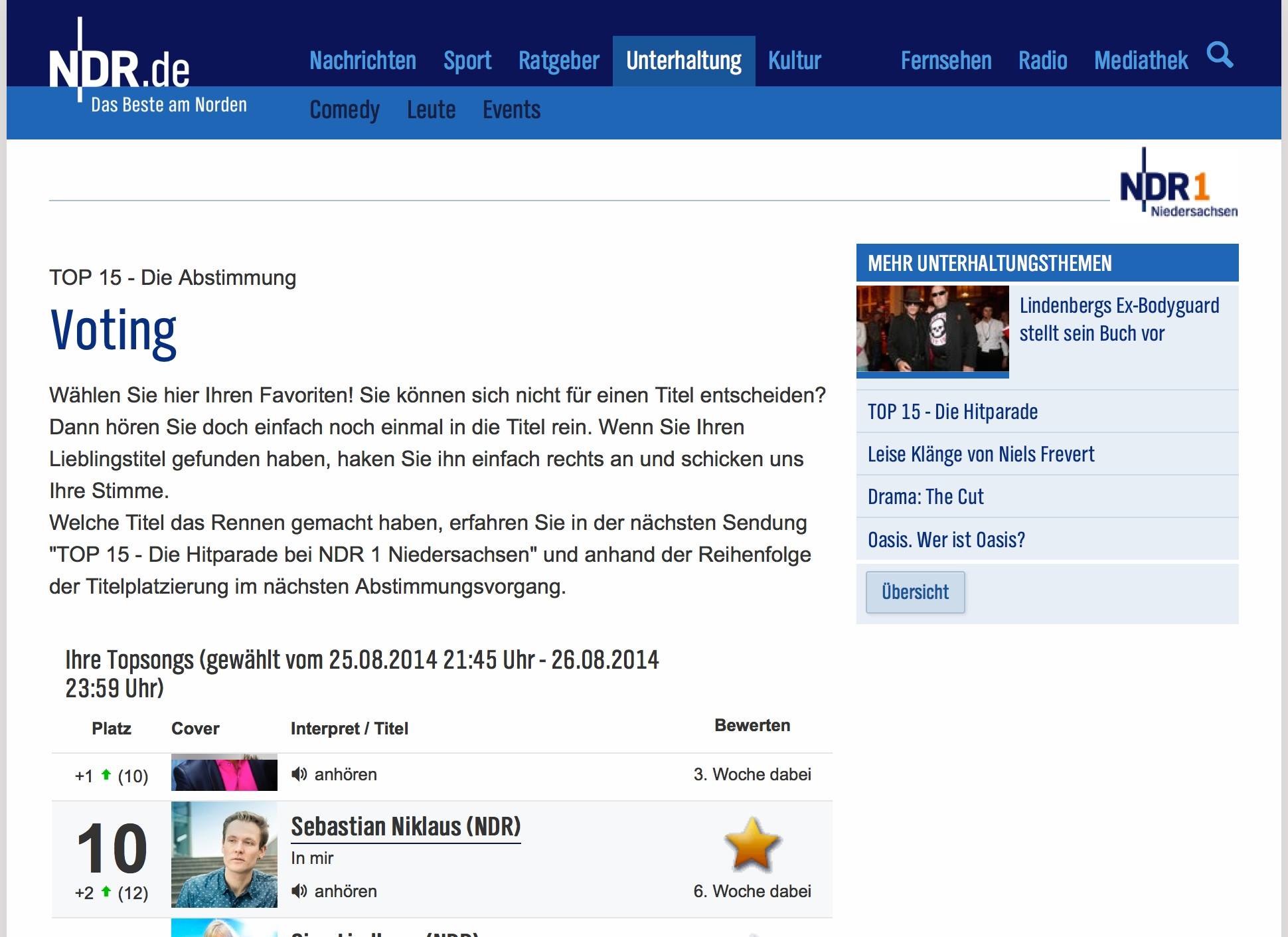Screen dimensions: 1288x937
Task: Click the NDR 1 Niedersachsen logo
Action: (1178, 183)
